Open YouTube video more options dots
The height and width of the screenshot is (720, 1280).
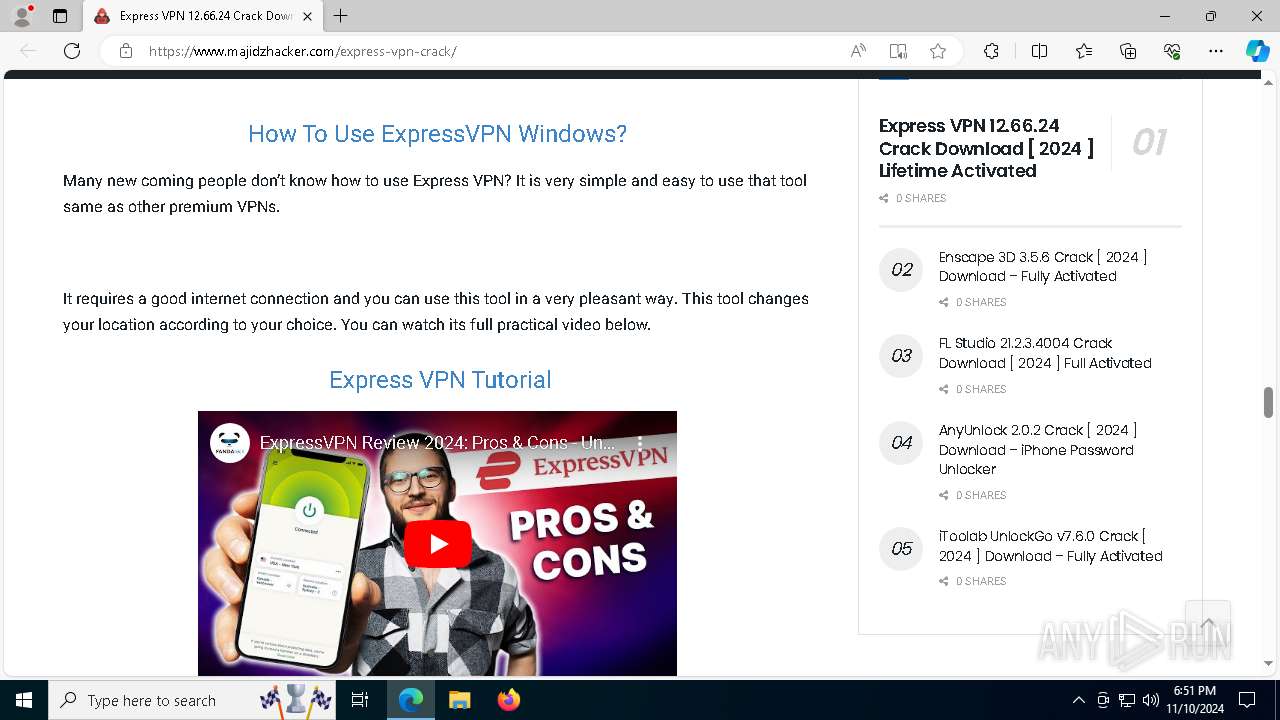point(641,442)
